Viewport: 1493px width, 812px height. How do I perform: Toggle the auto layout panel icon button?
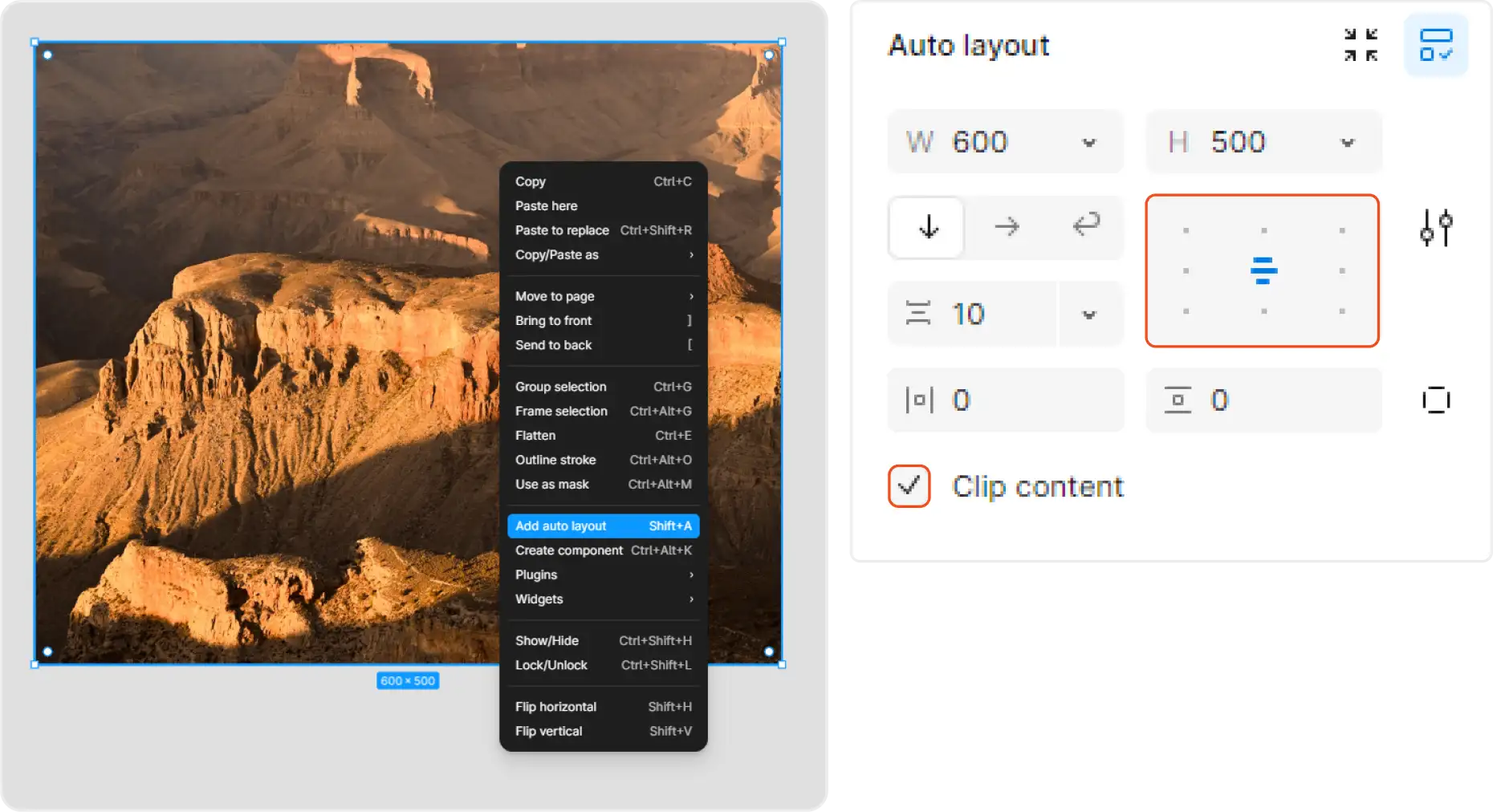(x=1436, y=45)
